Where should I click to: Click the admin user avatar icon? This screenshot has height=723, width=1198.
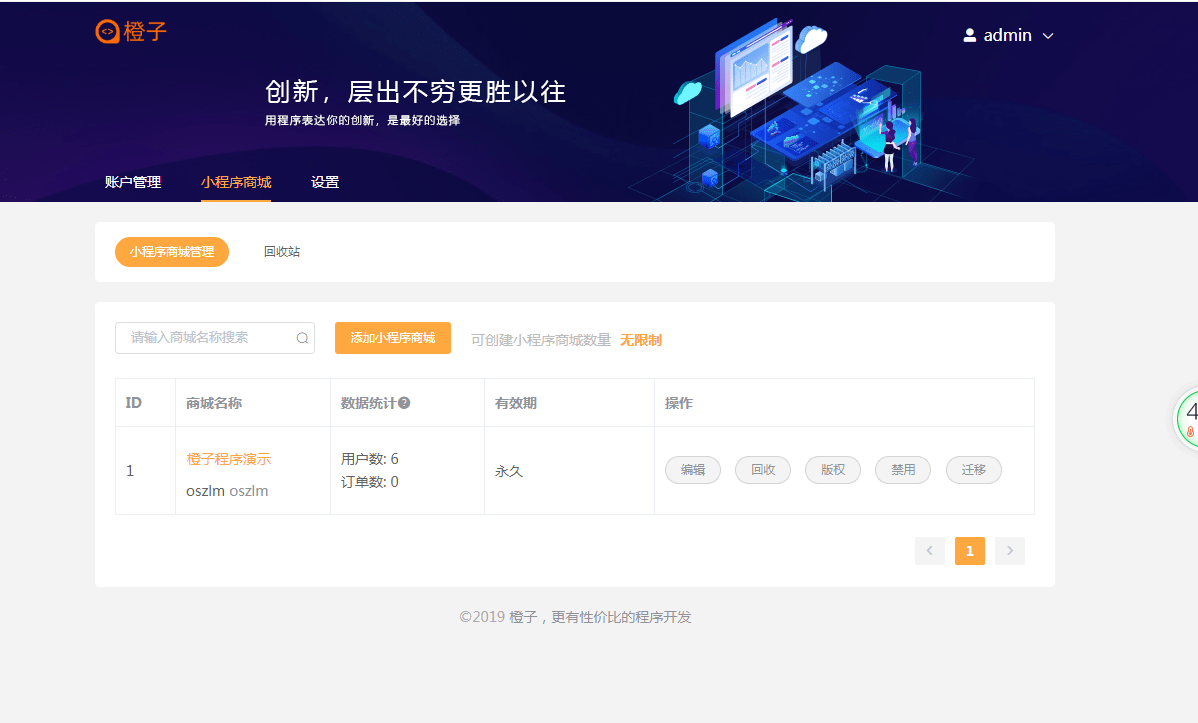(x=969, y=35)
